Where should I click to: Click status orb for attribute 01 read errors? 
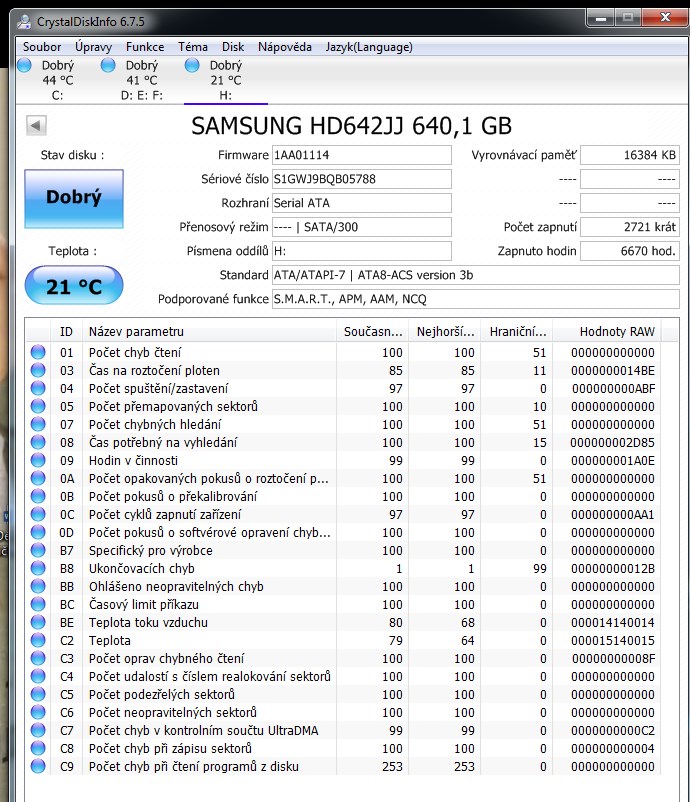[x=38, y=352]
